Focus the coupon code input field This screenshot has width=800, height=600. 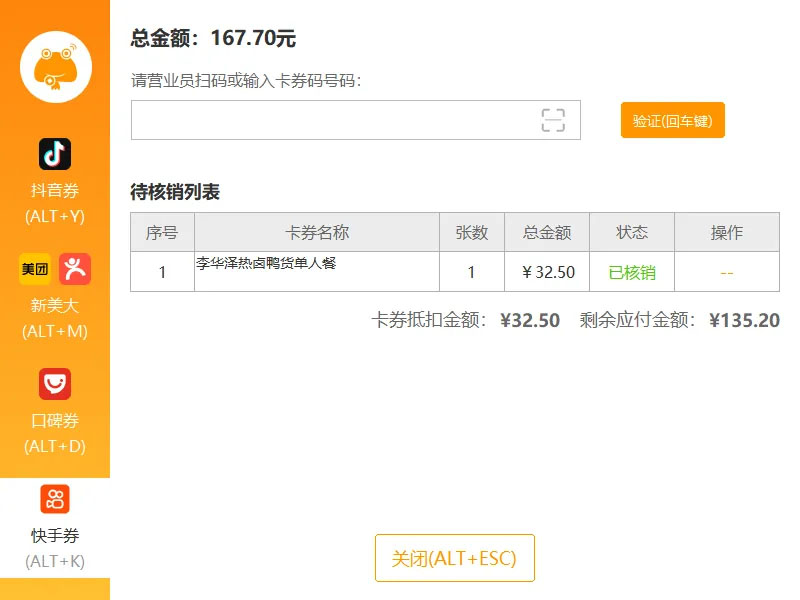pos(356,120)
